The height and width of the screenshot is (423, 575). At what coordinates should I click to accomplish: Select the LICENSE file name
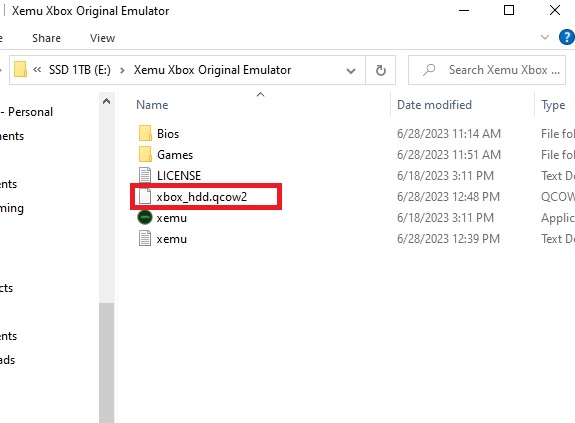point(179,176)
